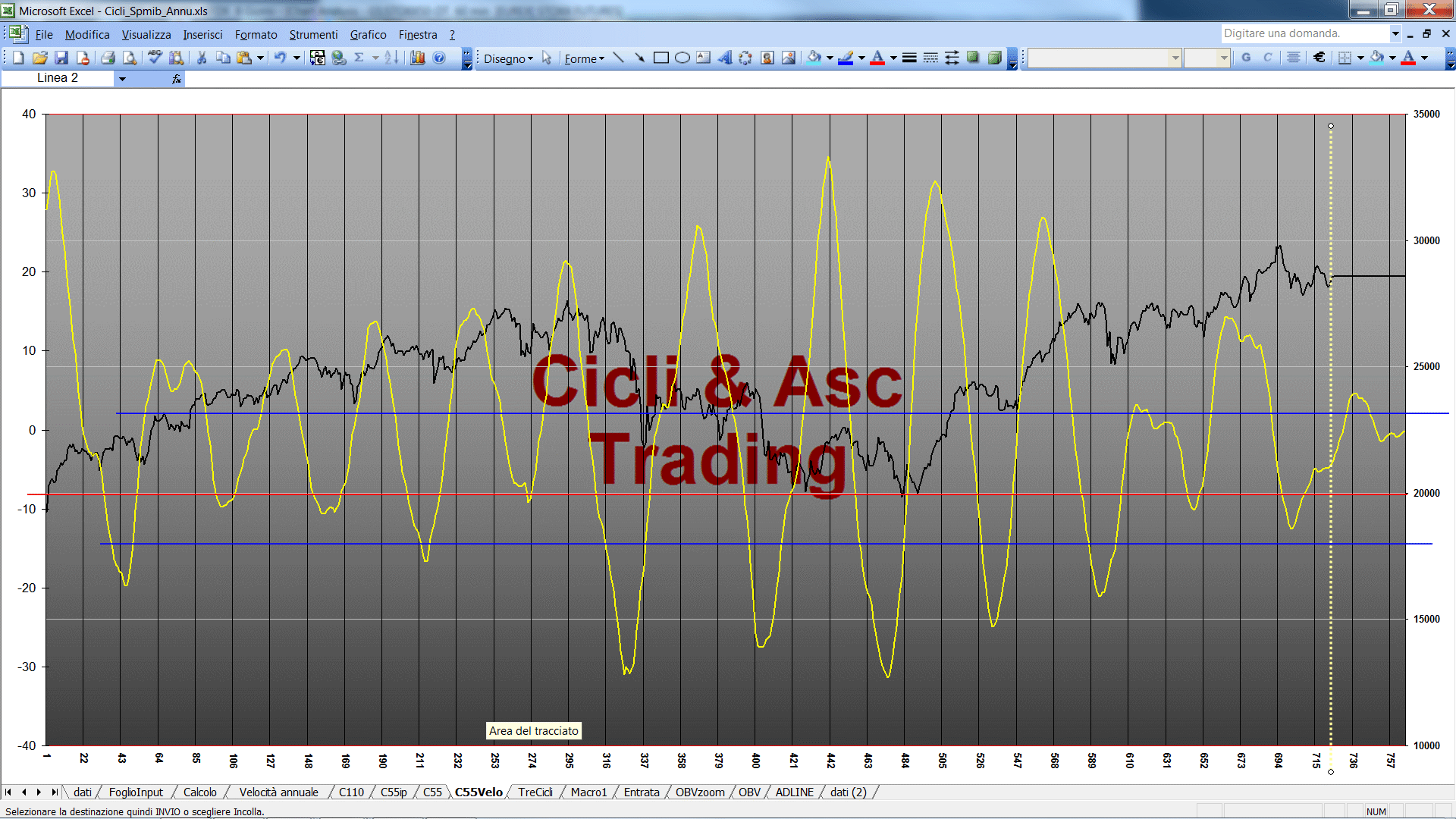Open Line Style thickness options
Viewport: 1456px width, 819px height.
[909, 58]
